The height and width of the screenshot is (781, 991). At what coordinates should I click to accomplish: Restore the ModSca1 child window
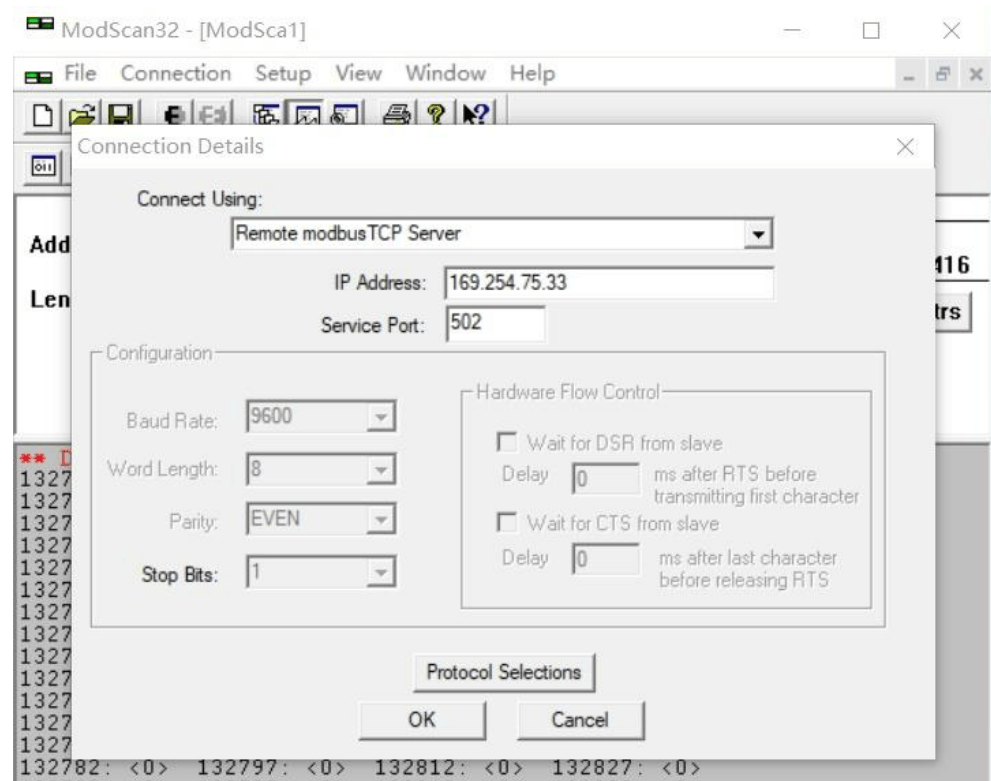pos(942,75)
